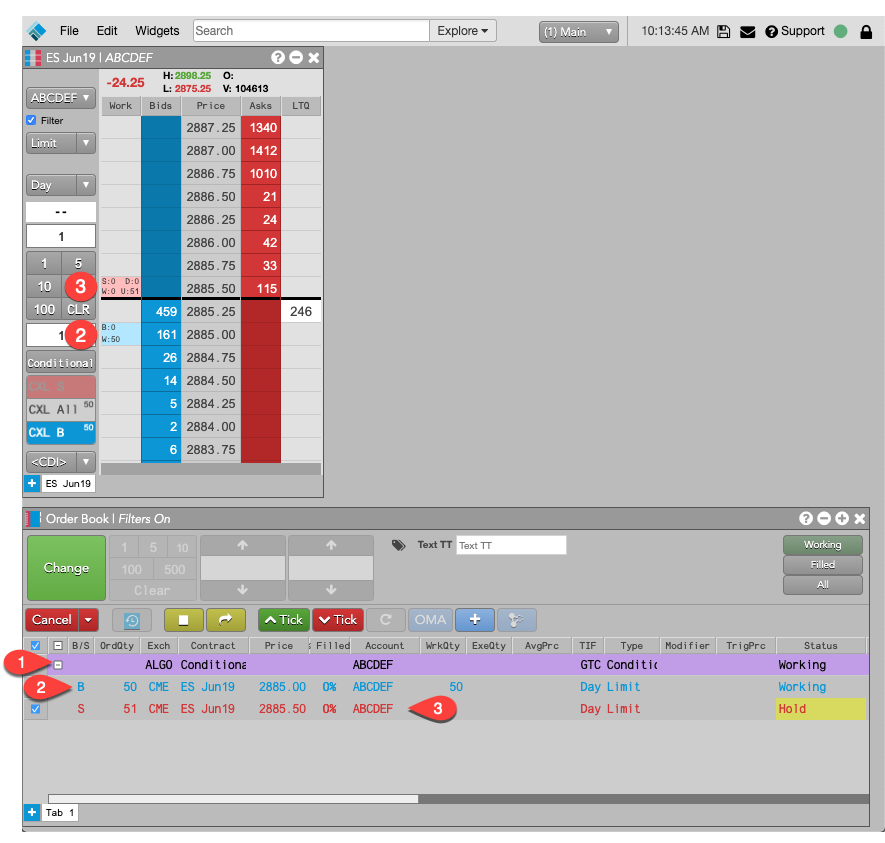Click the second up arrow stepper
The height and width of the screenshot is (843, 885).
(x=331, y=545)
